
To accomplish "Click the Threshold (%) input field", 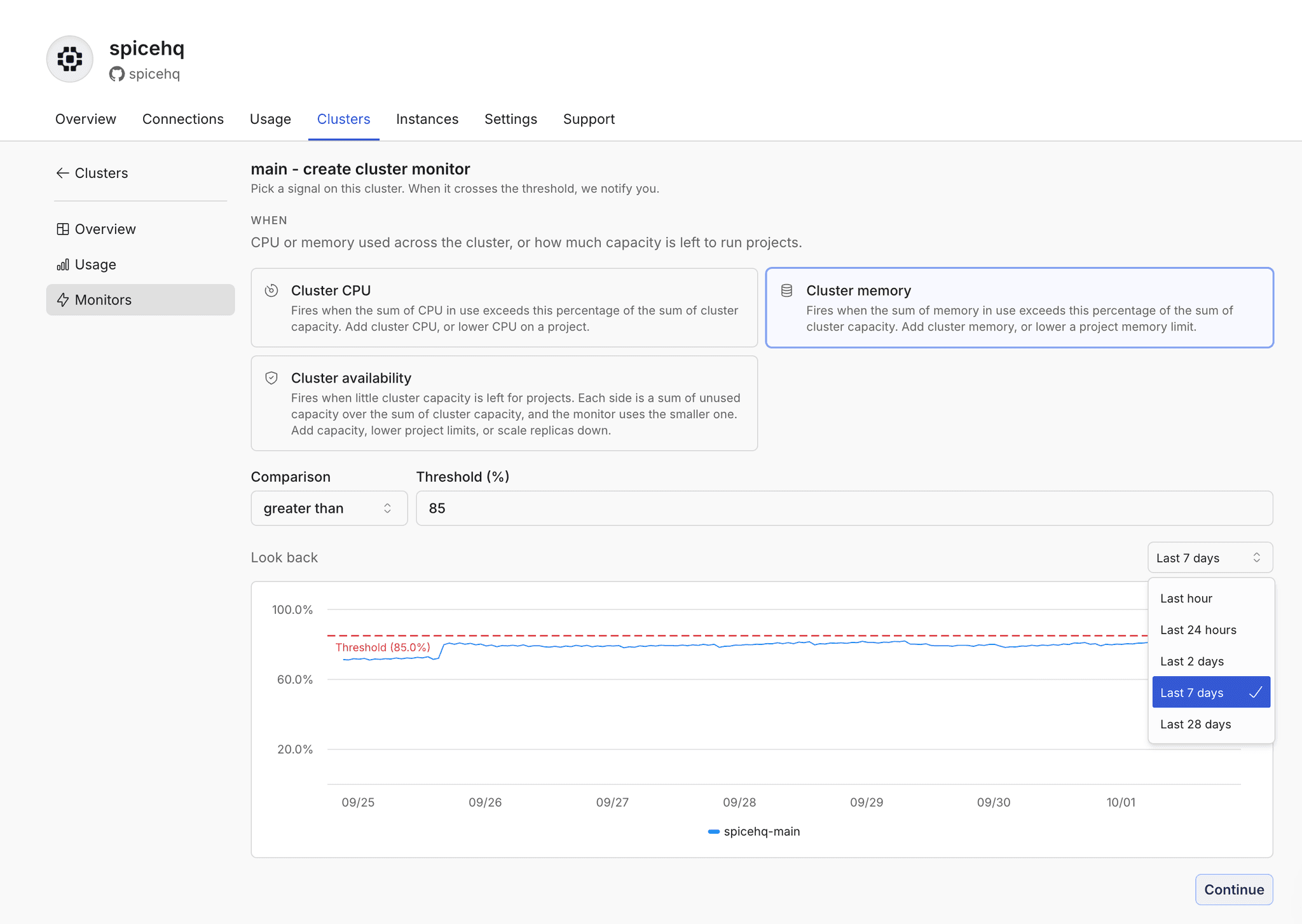I will [x=844, y=508].
